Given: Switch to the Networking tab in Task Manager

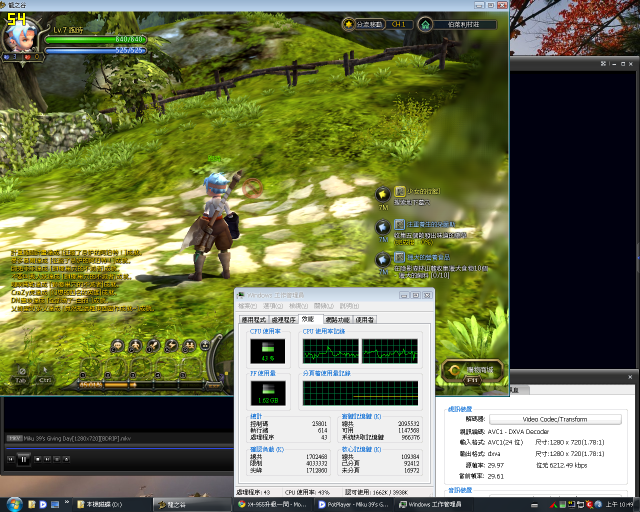Looking at the screenshot, I should coord(338,320).
